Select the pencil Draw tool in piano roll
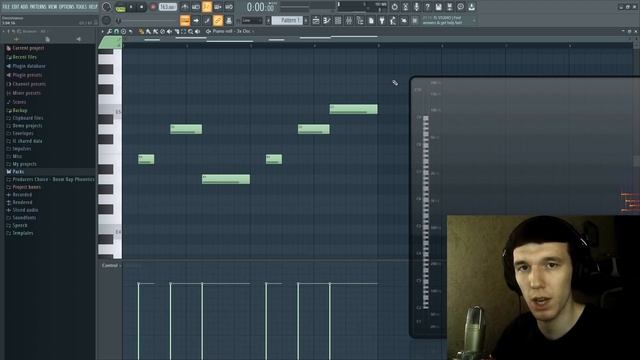This screenshot has height=360, width=640. point(141,31)
